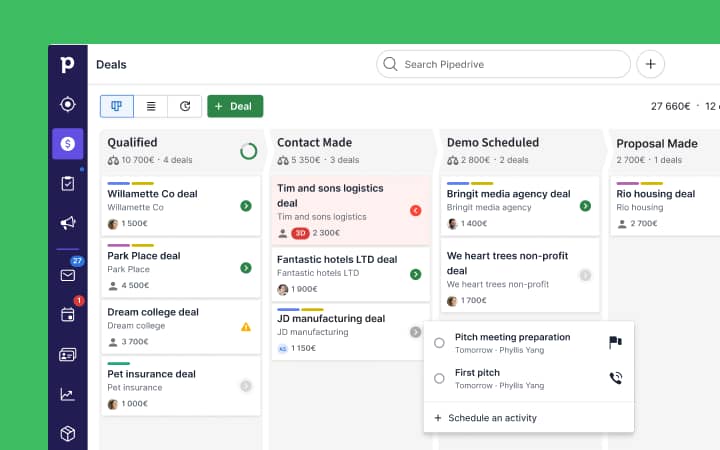The height and width of the screenshot is (450, 720).
Task: Mark First pitch activity as done
Action: (439, 378)
